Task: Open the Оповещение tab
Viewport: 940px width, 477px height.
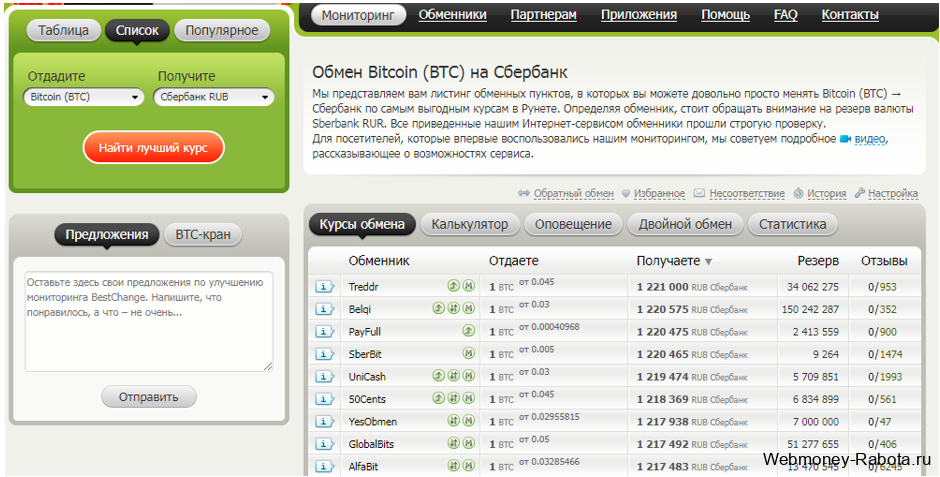Action: (573, 224)
